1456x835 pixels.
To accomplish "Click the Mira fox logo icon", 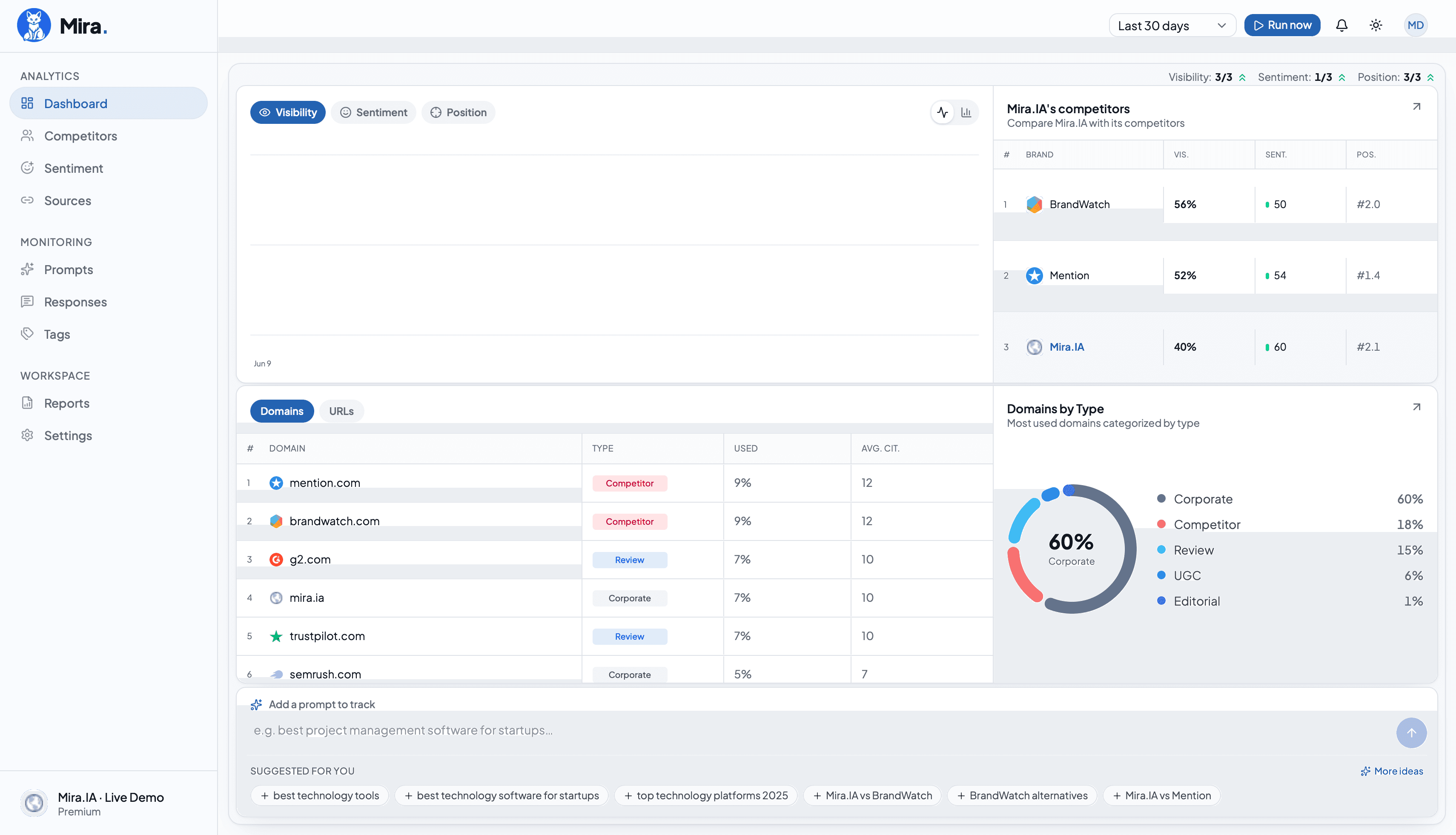I will (34, 25).
